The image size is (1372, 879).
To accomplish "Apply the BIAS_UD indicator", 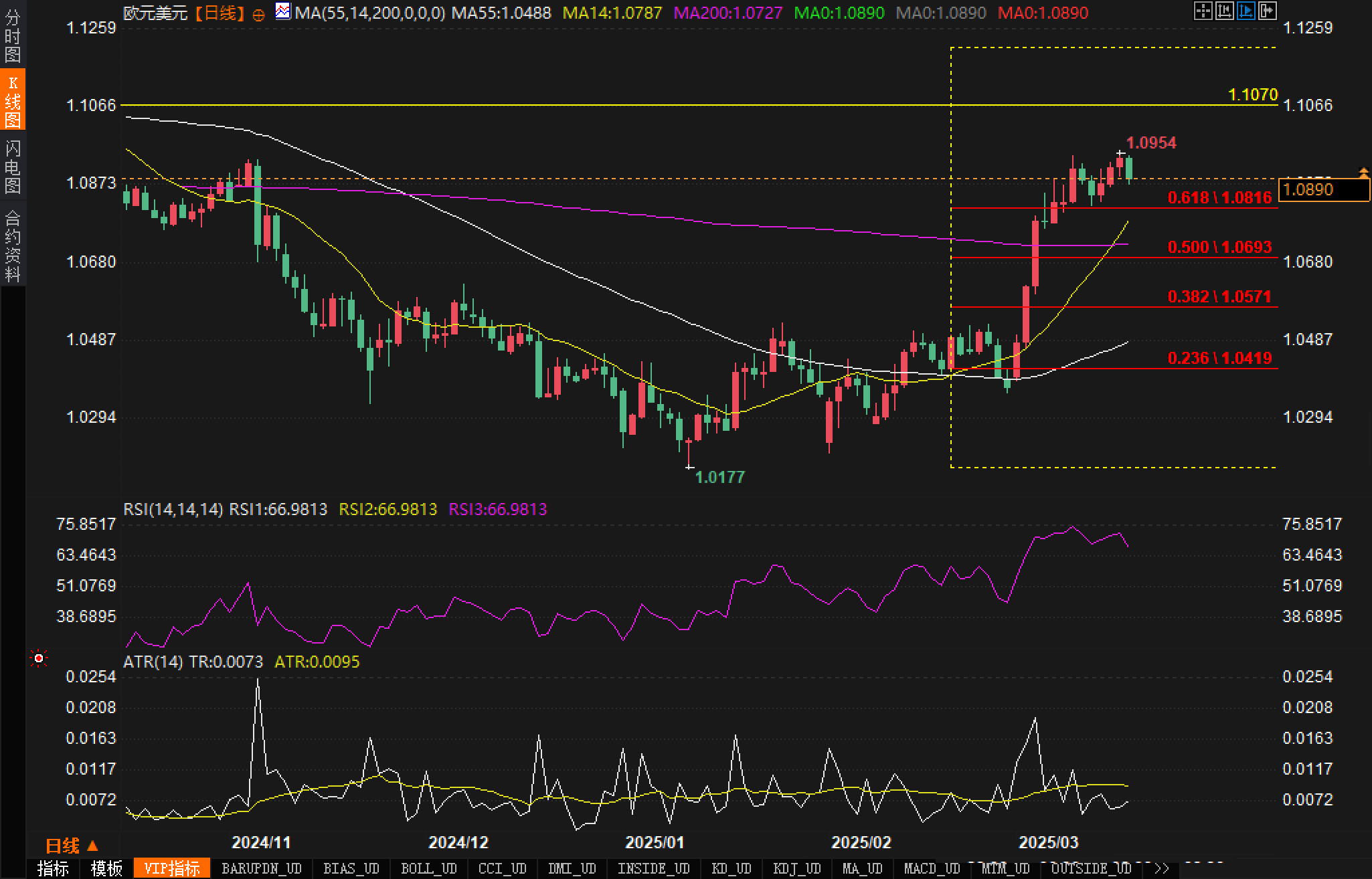I will pyautogui.click(x=351, y=869).
